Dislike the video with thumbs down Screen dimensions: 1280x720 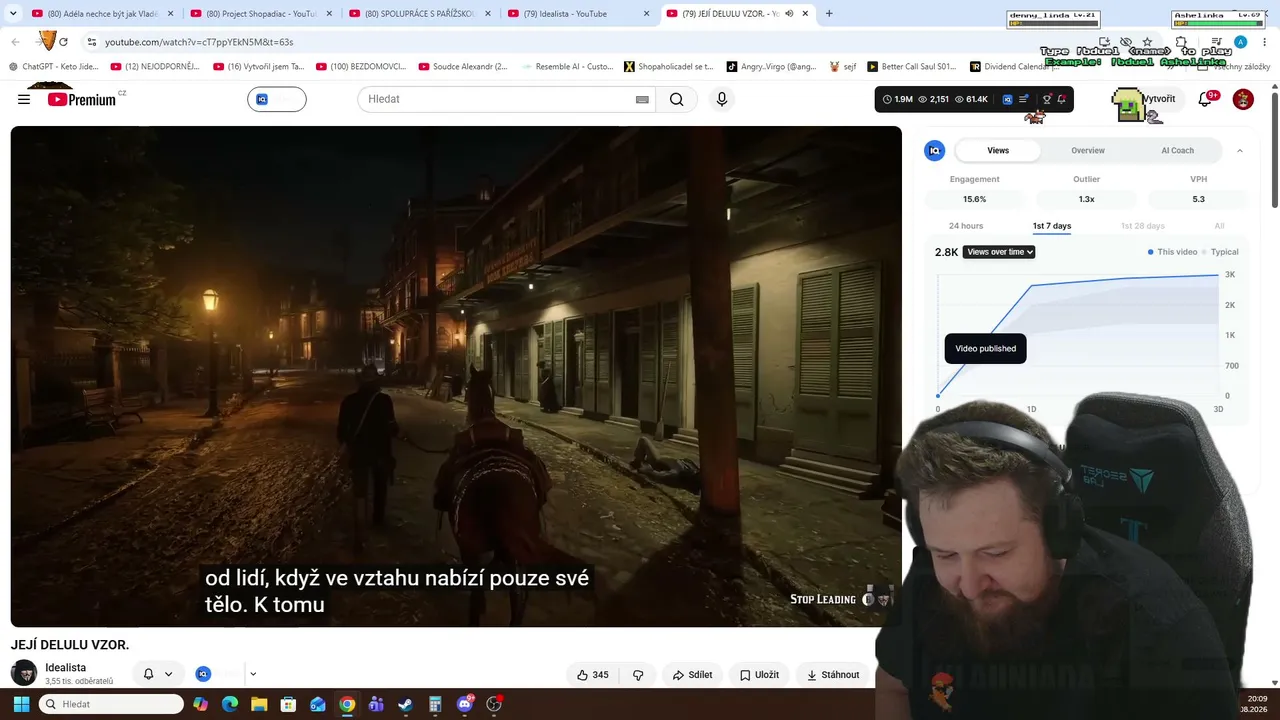click(x=638, y=675)
